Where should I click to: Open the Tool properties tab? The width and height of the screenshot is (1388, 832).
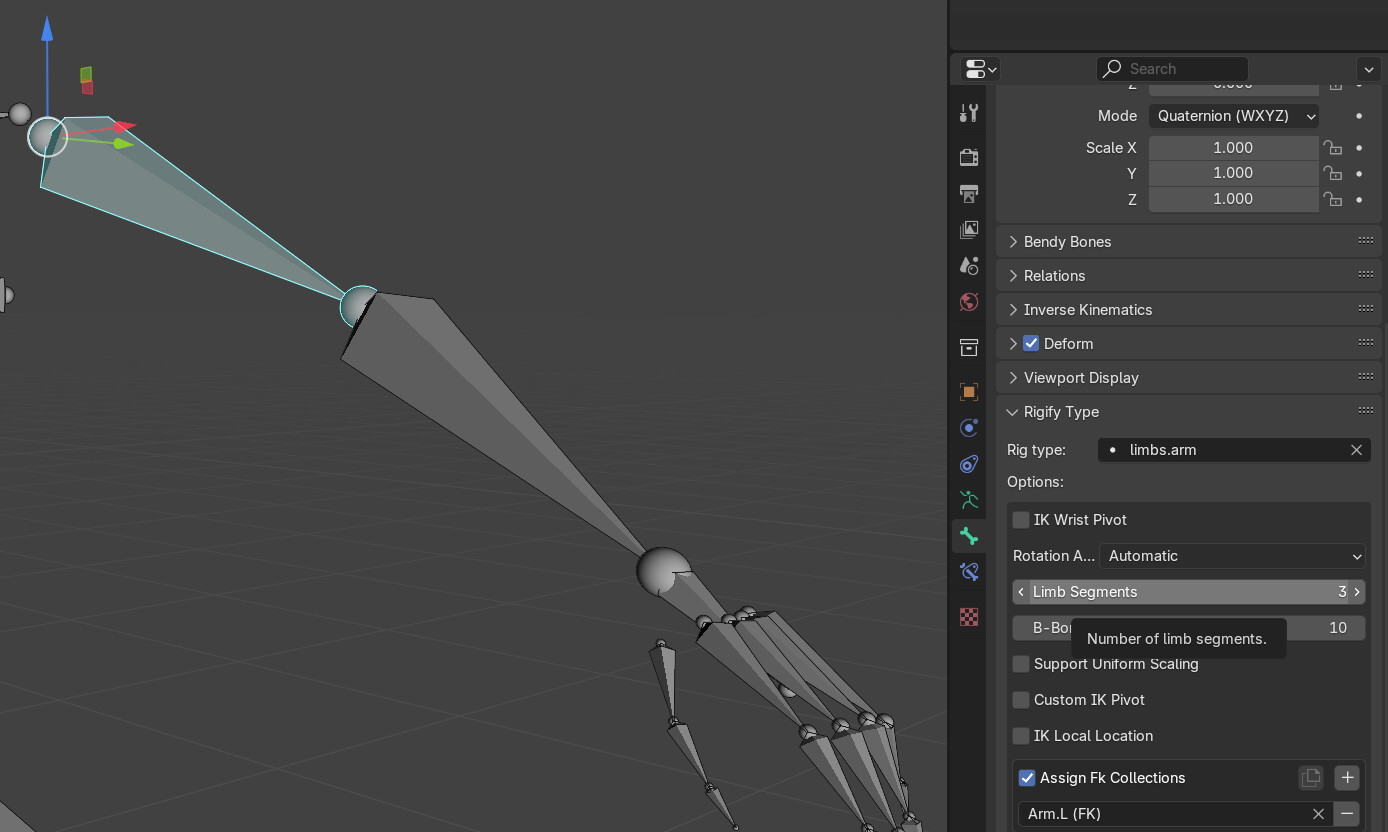tap(968, 113)
